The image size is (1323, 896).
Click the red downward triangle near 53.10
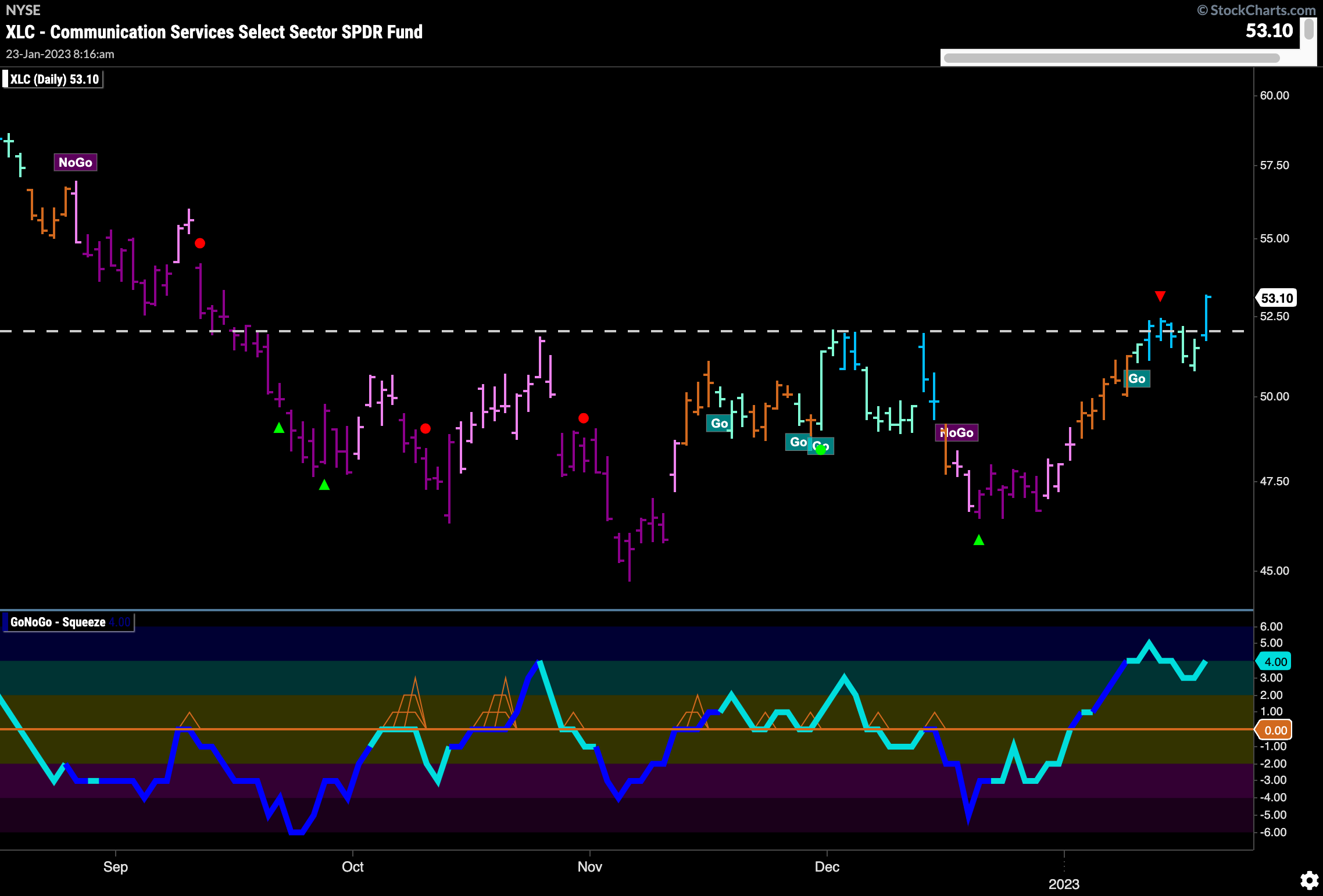(x=1160, y=296)
